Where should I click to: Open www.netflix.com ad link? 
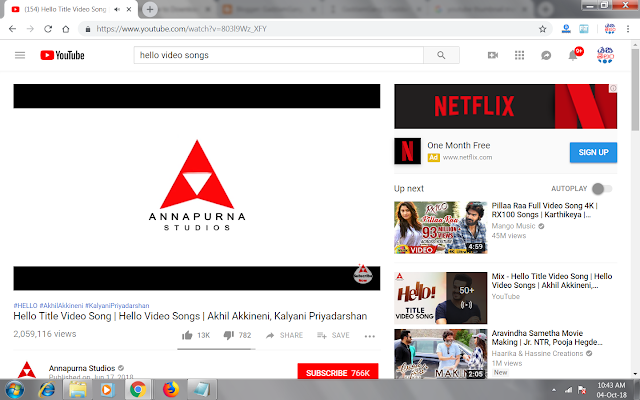(x=467, y=157)
